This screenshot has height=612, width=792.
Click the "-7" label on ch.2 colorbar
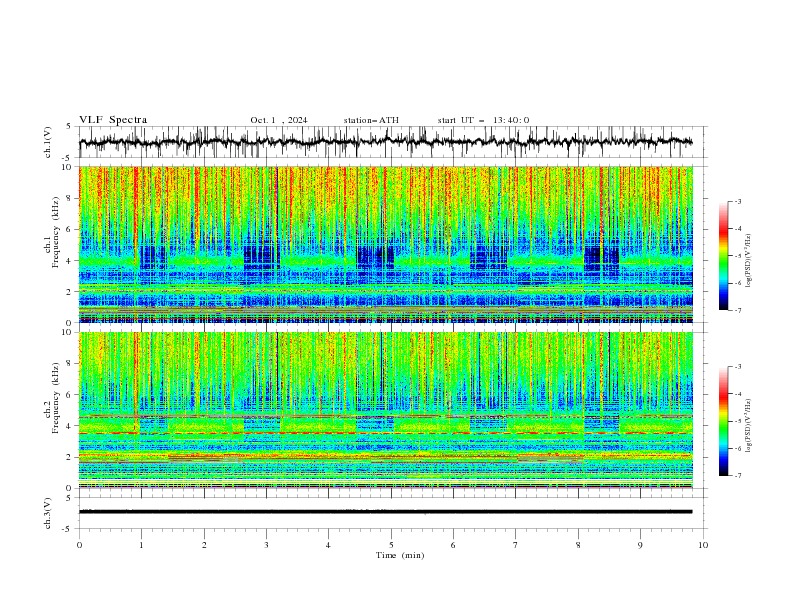737,476
